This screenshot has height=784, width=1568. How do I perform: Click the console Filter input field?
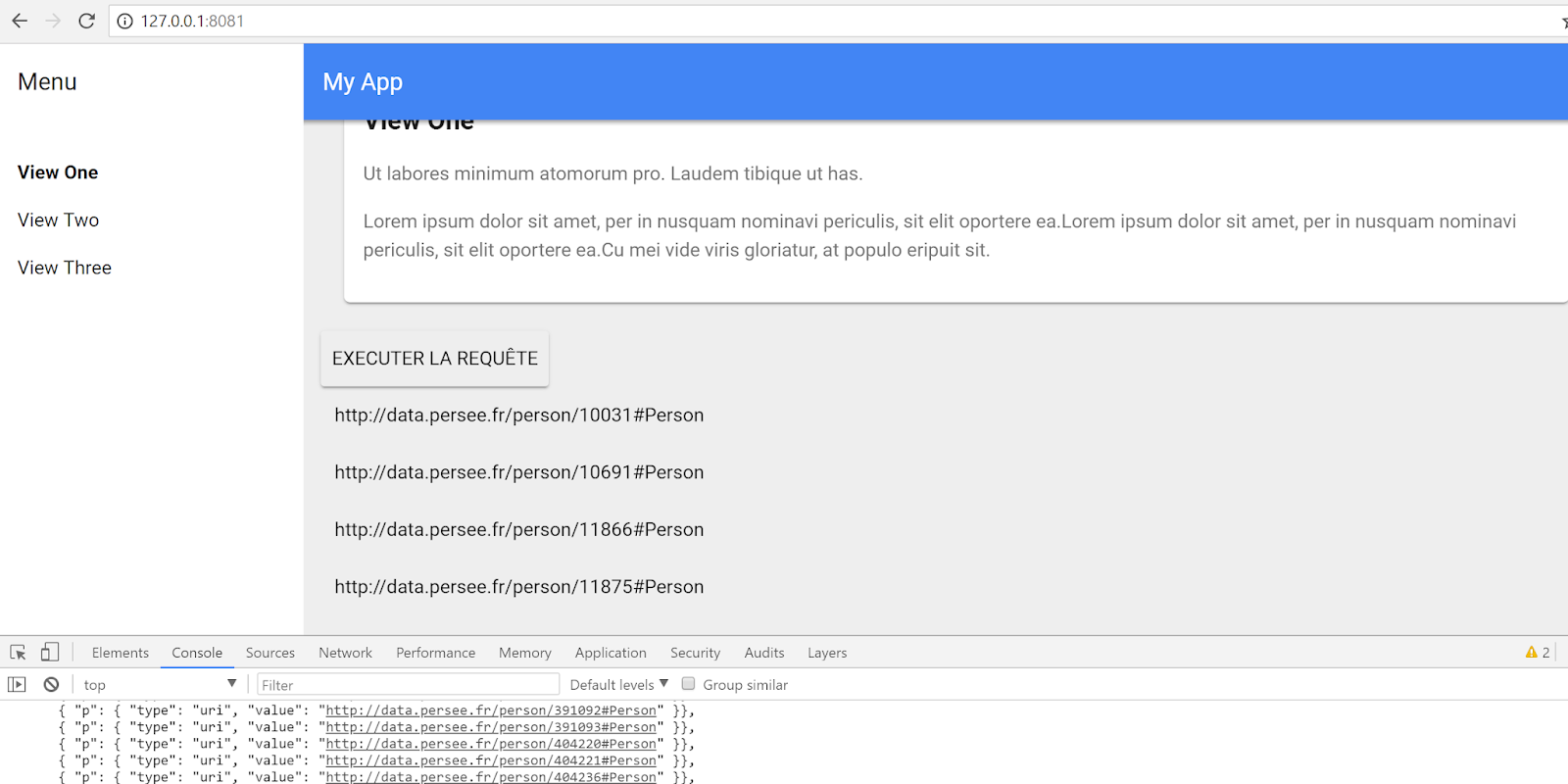coord(408,685)
